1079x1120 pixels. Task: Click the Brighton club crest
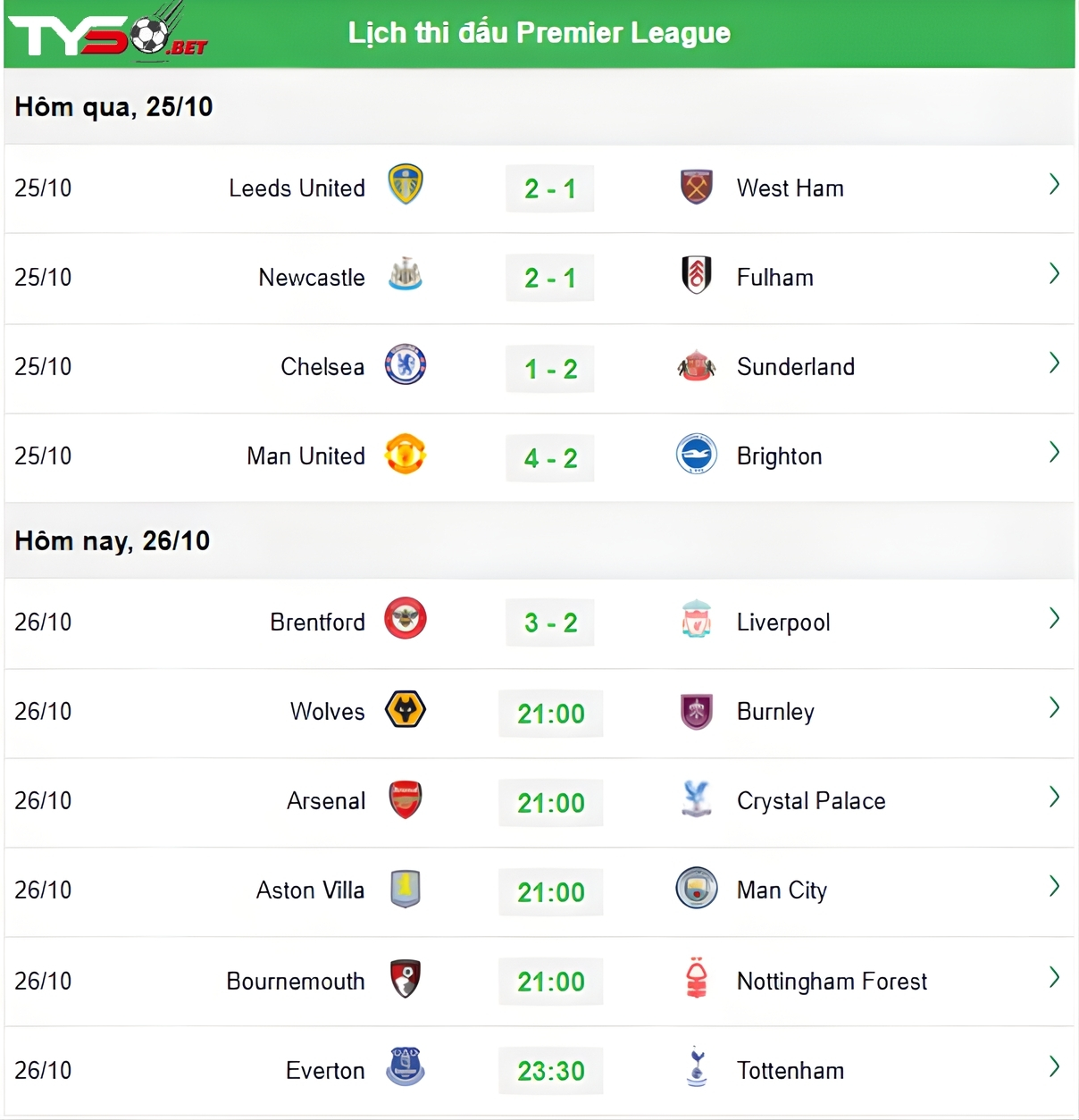pyautogui.click(x=696, y=454)
